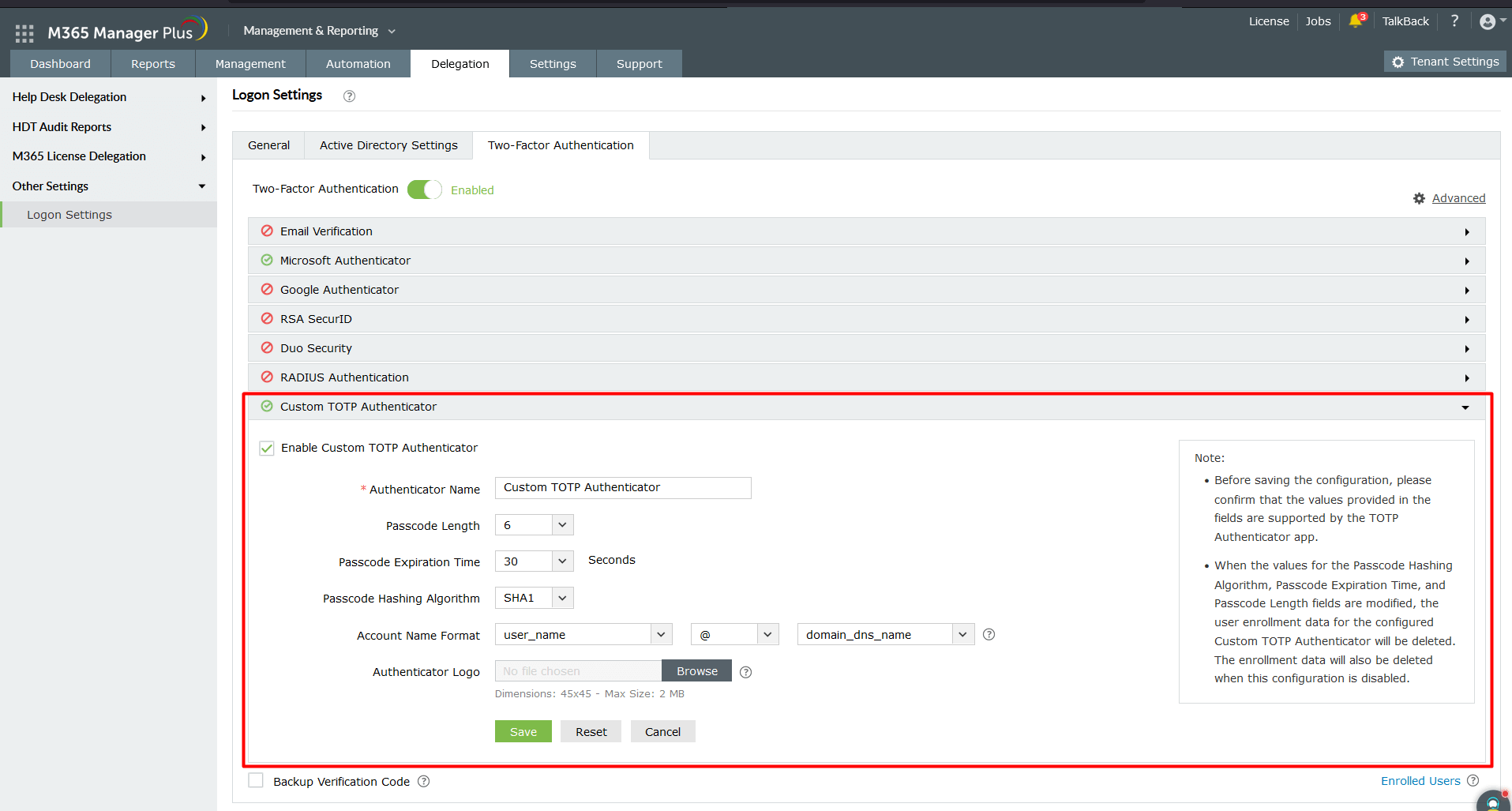The height and width of the screenshot is (811, 1512).
Task: Expand Help Desk Delegation menu
Action: coord(108,97)
